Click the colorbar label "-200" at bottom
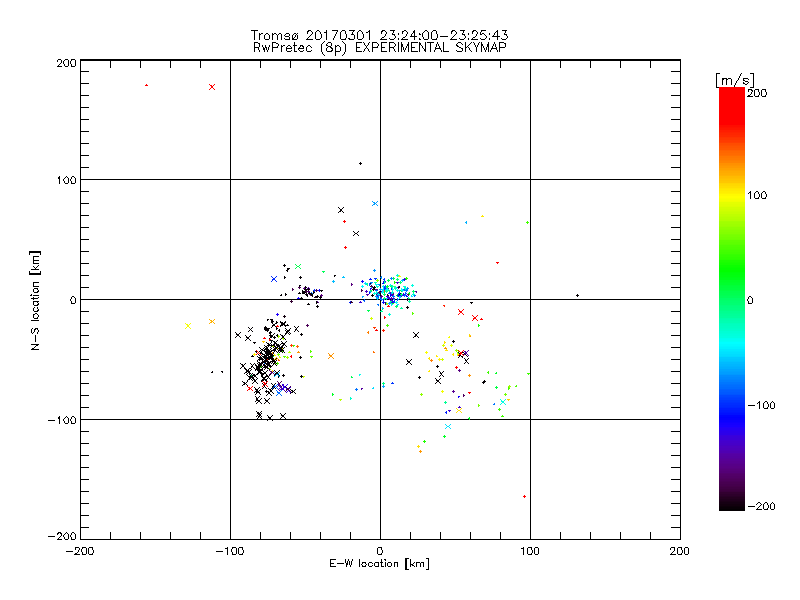This screenshot has width=800, height=600. (761, 506)
